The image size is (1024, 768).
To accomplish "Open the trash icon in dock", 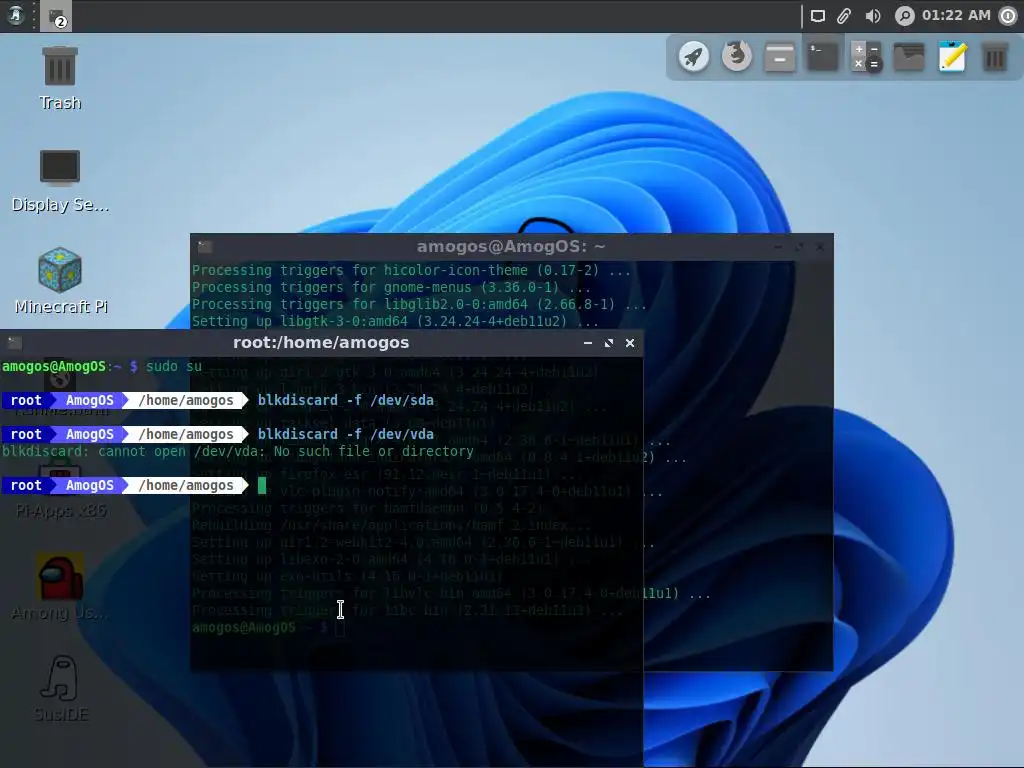I will [995, 57].
